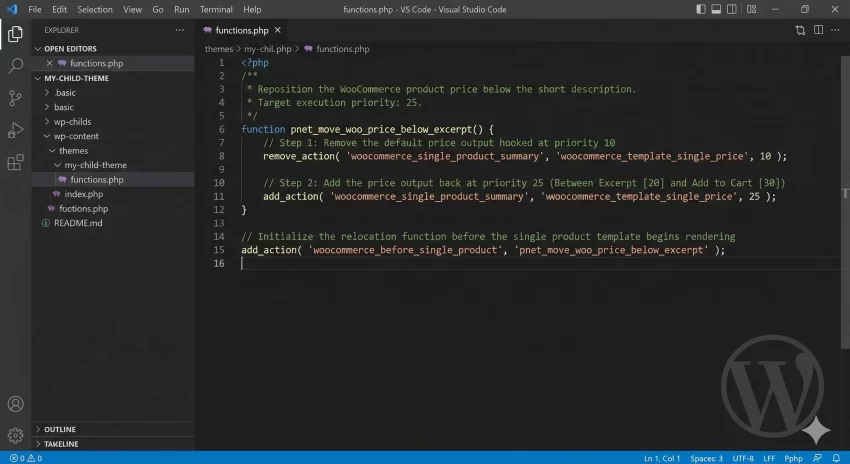
Task: Open functions.php inside my-child-theme folder
Action: pyautogui.click(x=113, y=179)
